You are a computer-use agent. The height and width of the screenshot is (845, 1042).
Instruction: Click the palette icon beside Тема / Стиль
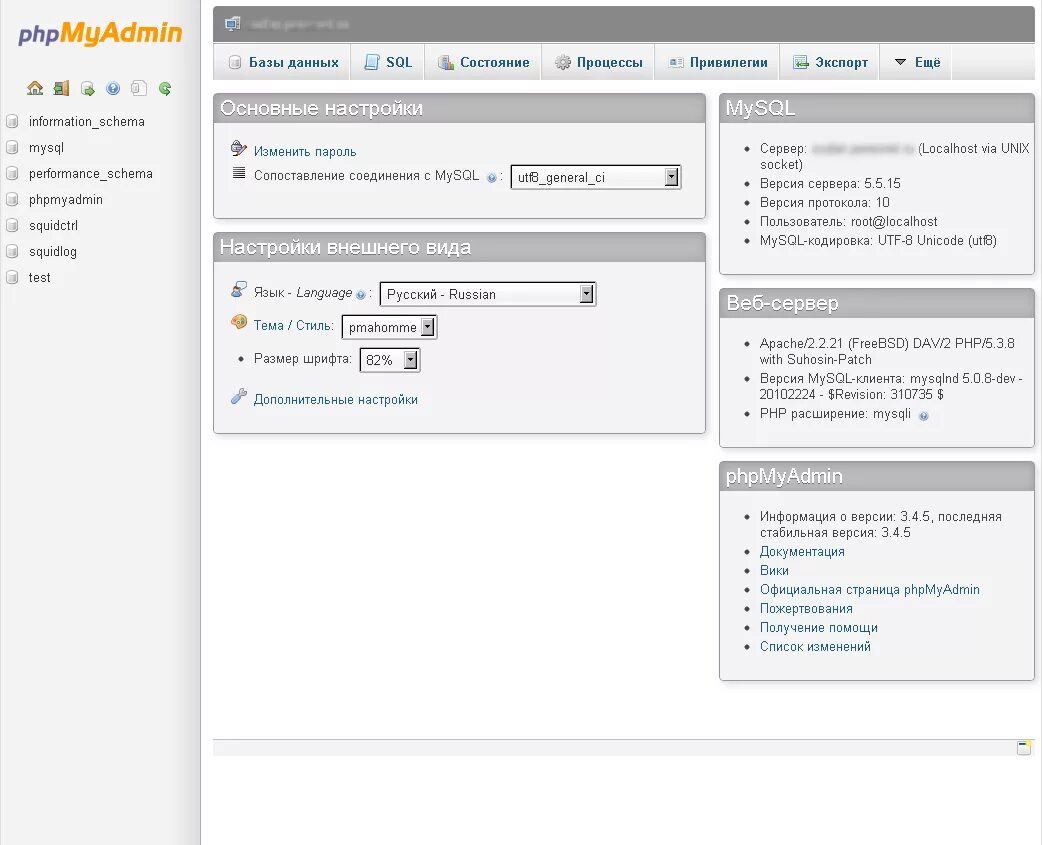[239, 322]
